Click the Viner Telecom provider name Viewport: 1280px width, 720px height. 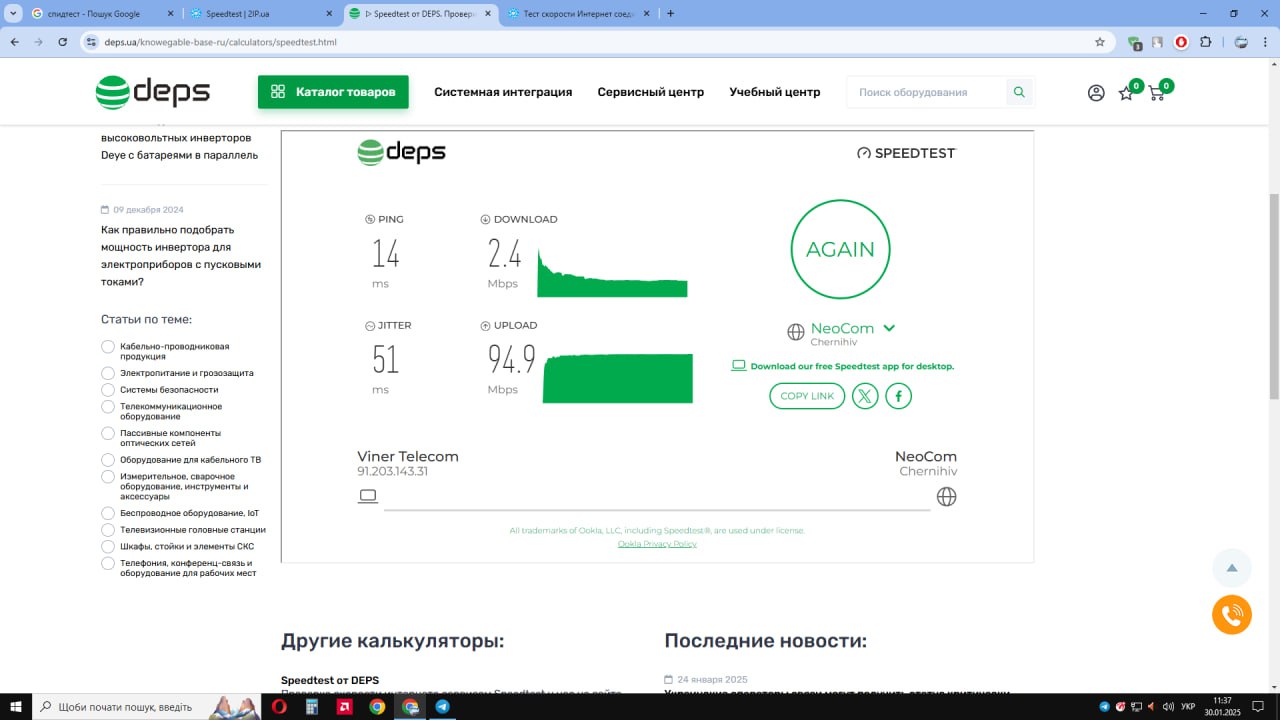tap(408, 456)
